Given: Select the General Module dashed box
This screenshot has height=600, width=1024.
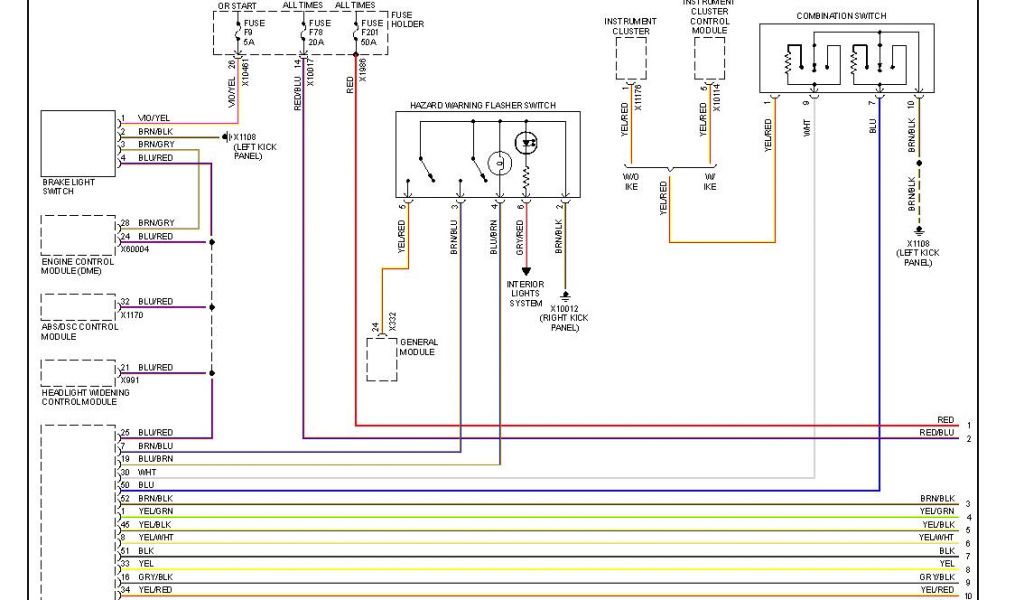Looking at the screenshot, I should (x=382, y=359).
